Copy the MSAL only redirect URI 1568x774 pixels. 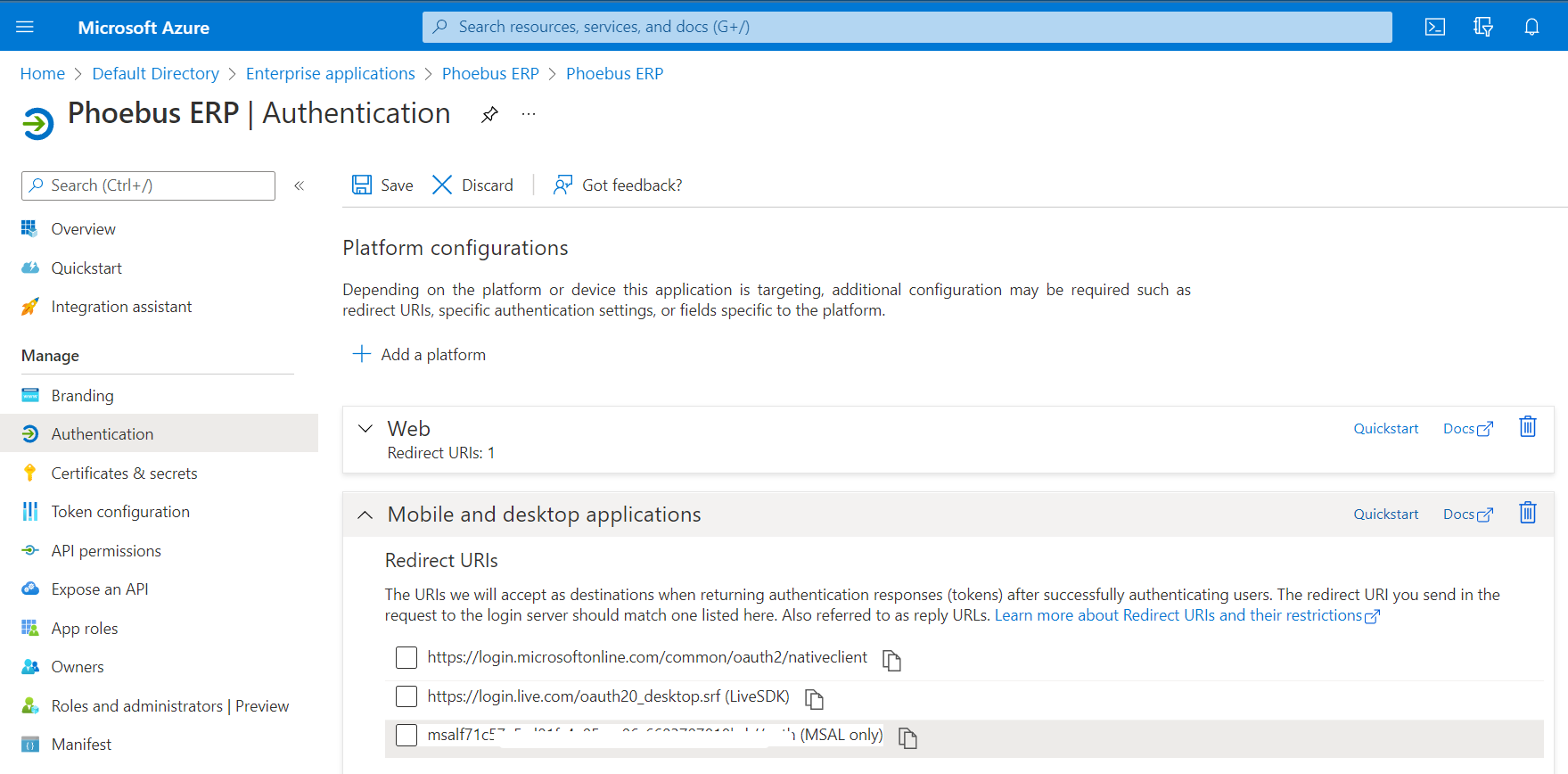pos(907,737)
